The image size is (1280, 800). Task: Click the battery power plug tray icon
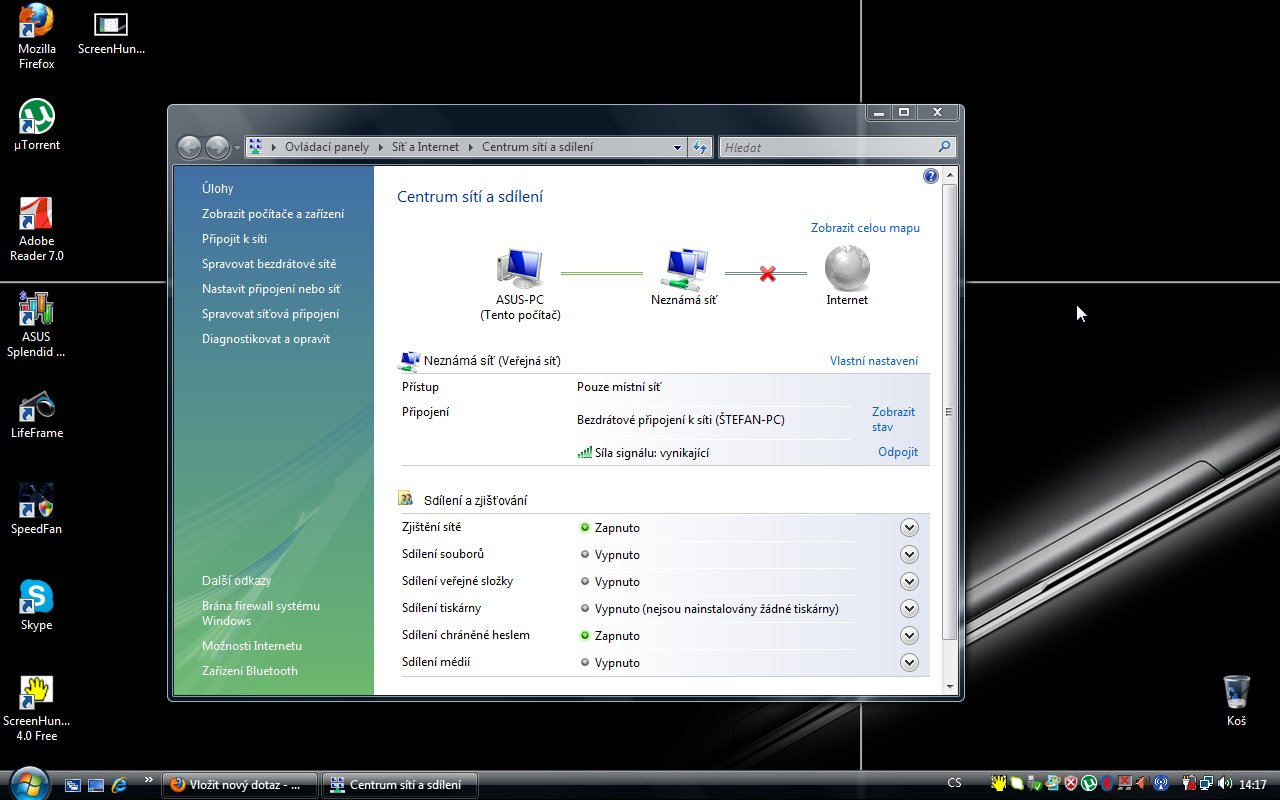tap(1189, 784)
